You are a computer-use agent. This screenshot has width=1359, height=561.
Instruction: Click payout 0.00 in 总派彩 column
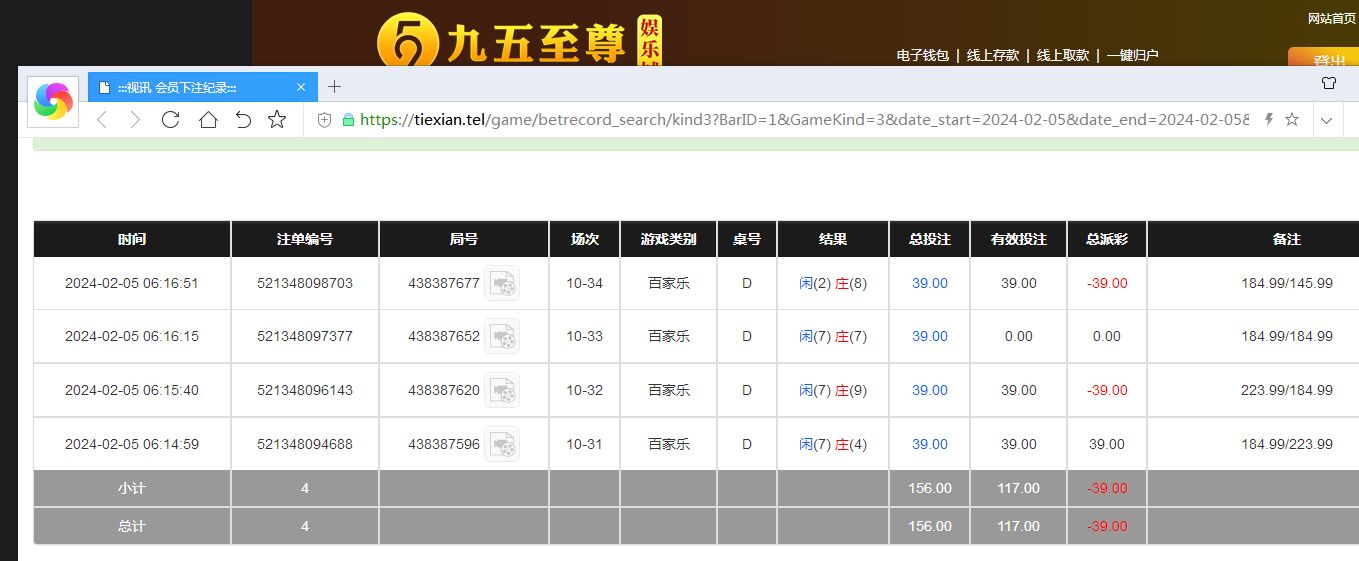coord(1107,336)
